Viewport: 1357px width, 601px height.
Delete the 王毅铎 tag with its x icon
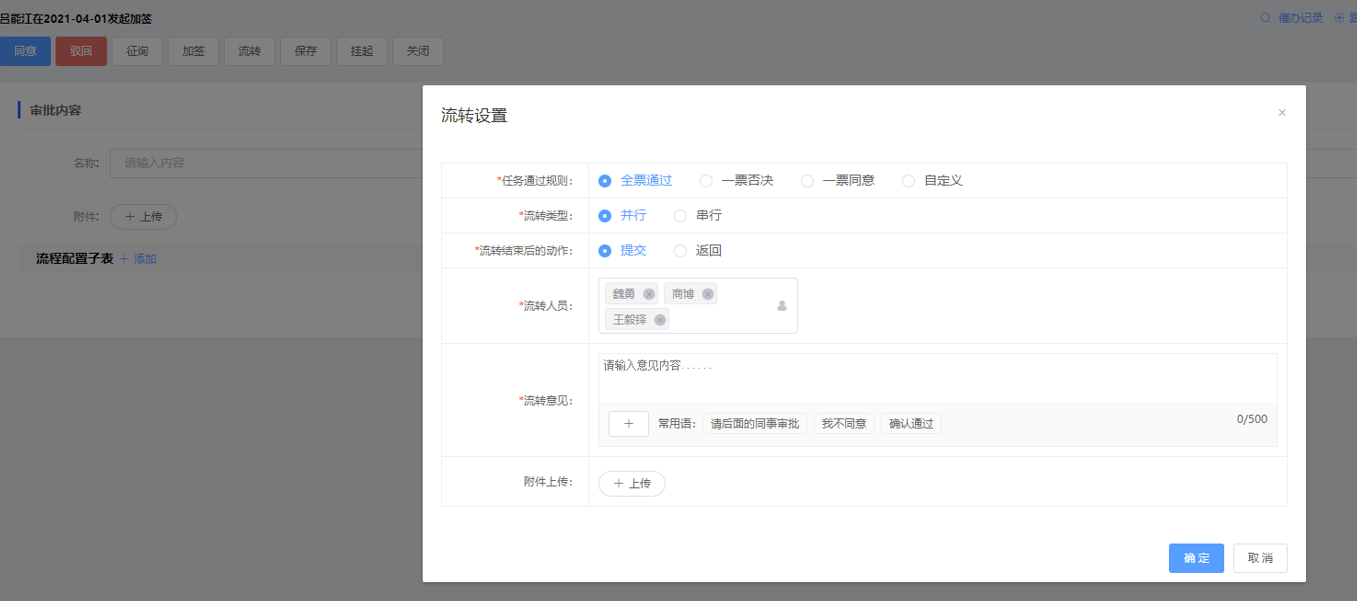tap(660, 320)
